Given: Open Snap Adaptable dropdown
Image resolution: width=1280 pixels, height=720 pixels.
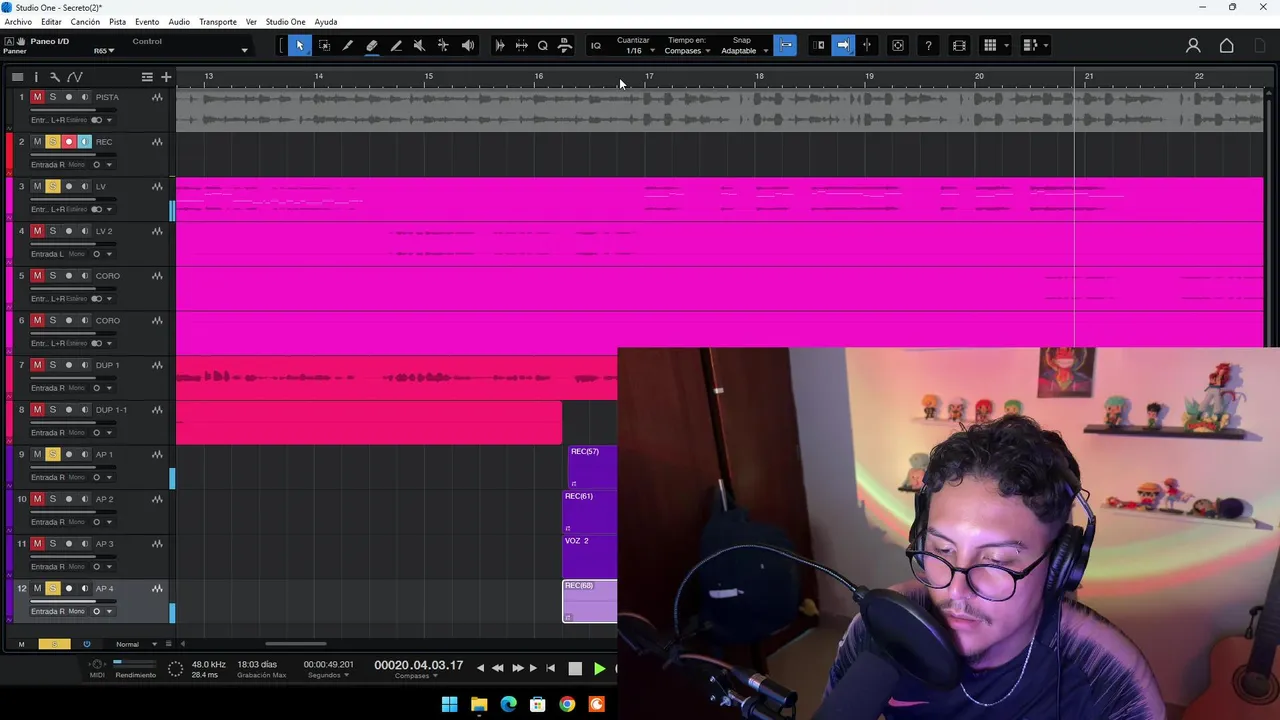Looking at the screenshot, I should pos(744,51).
